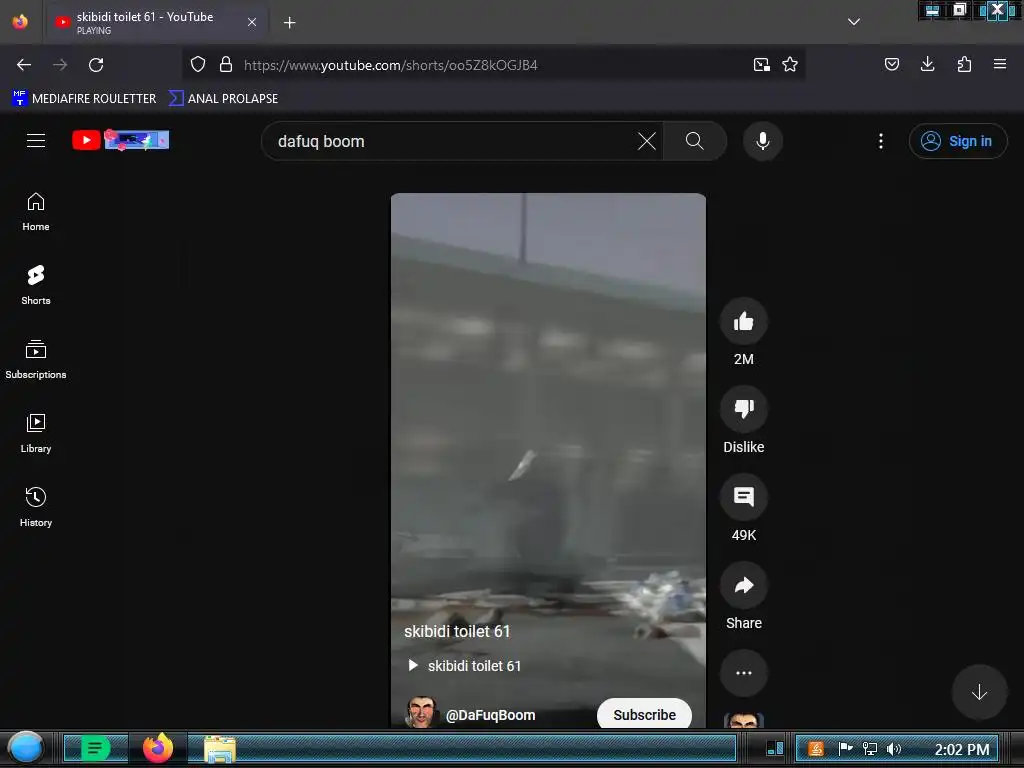Open the network tray icon
Screen dimensions: 1024x768
tap(870, 749)
